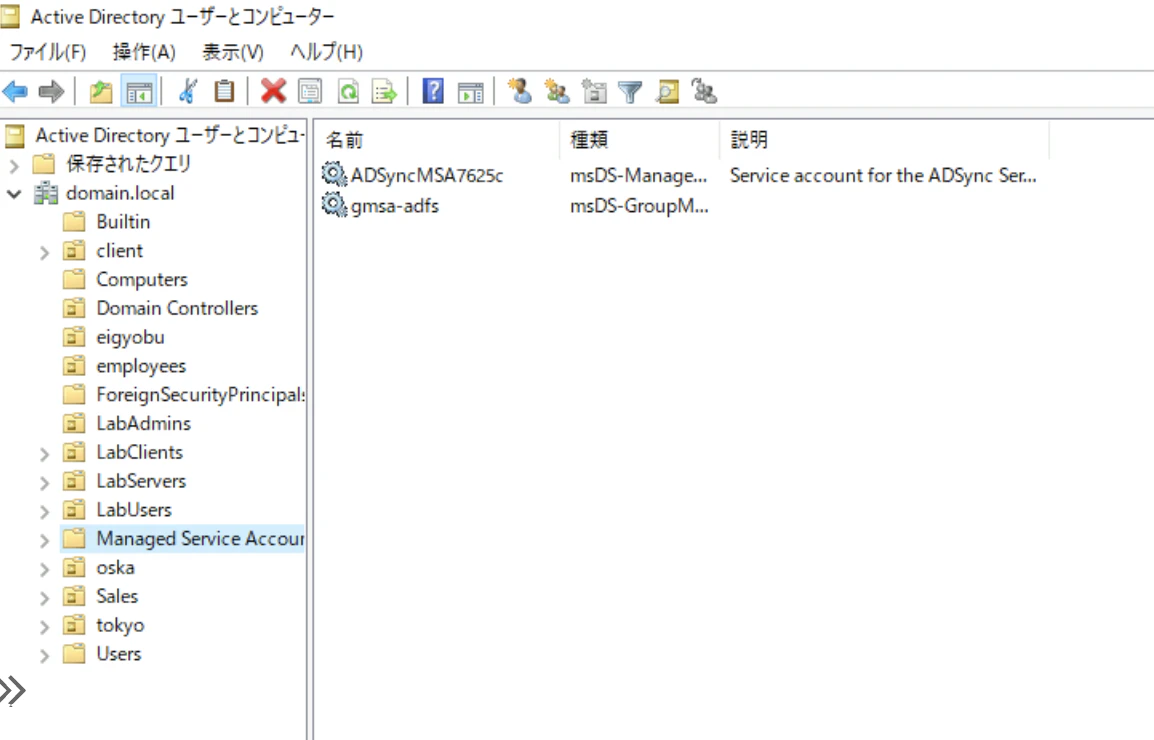Select Domain Controllers in tree
The height and width of the screenshot is (740, 1154).
tap(177, 309)
